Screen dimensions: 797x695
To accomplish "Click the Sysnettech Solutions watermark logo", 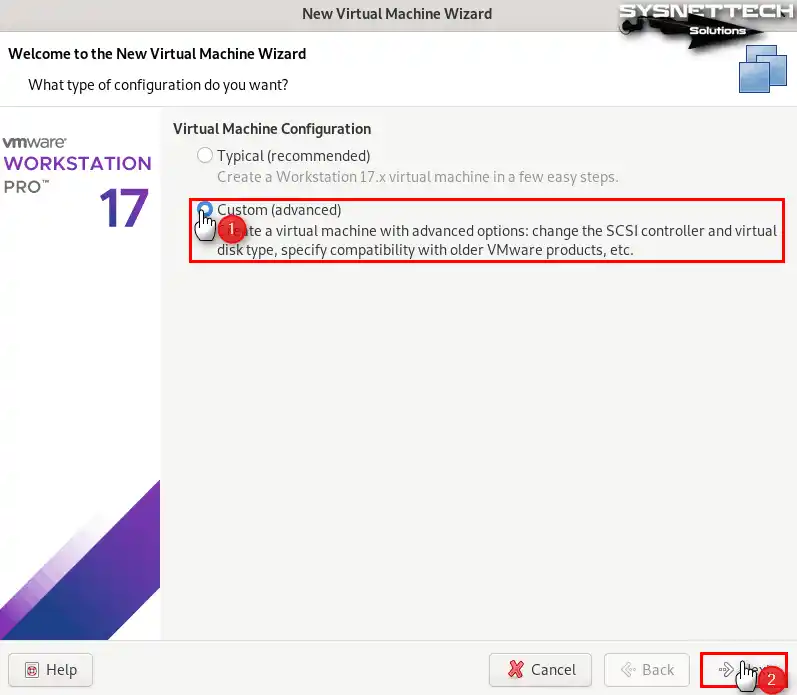I will point(707,25).
